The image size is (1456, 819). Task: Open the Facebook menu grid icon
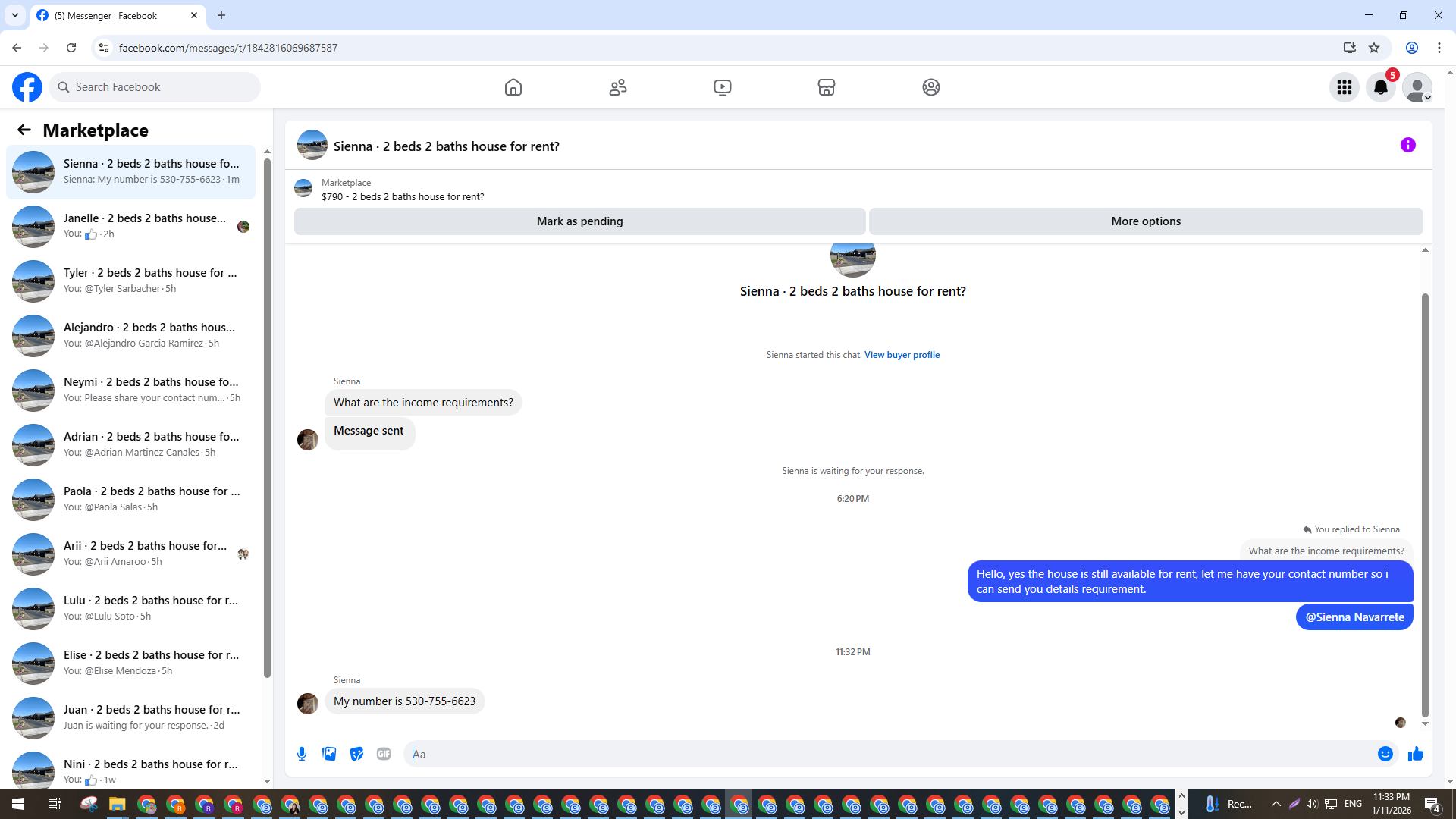(1345, 87)
